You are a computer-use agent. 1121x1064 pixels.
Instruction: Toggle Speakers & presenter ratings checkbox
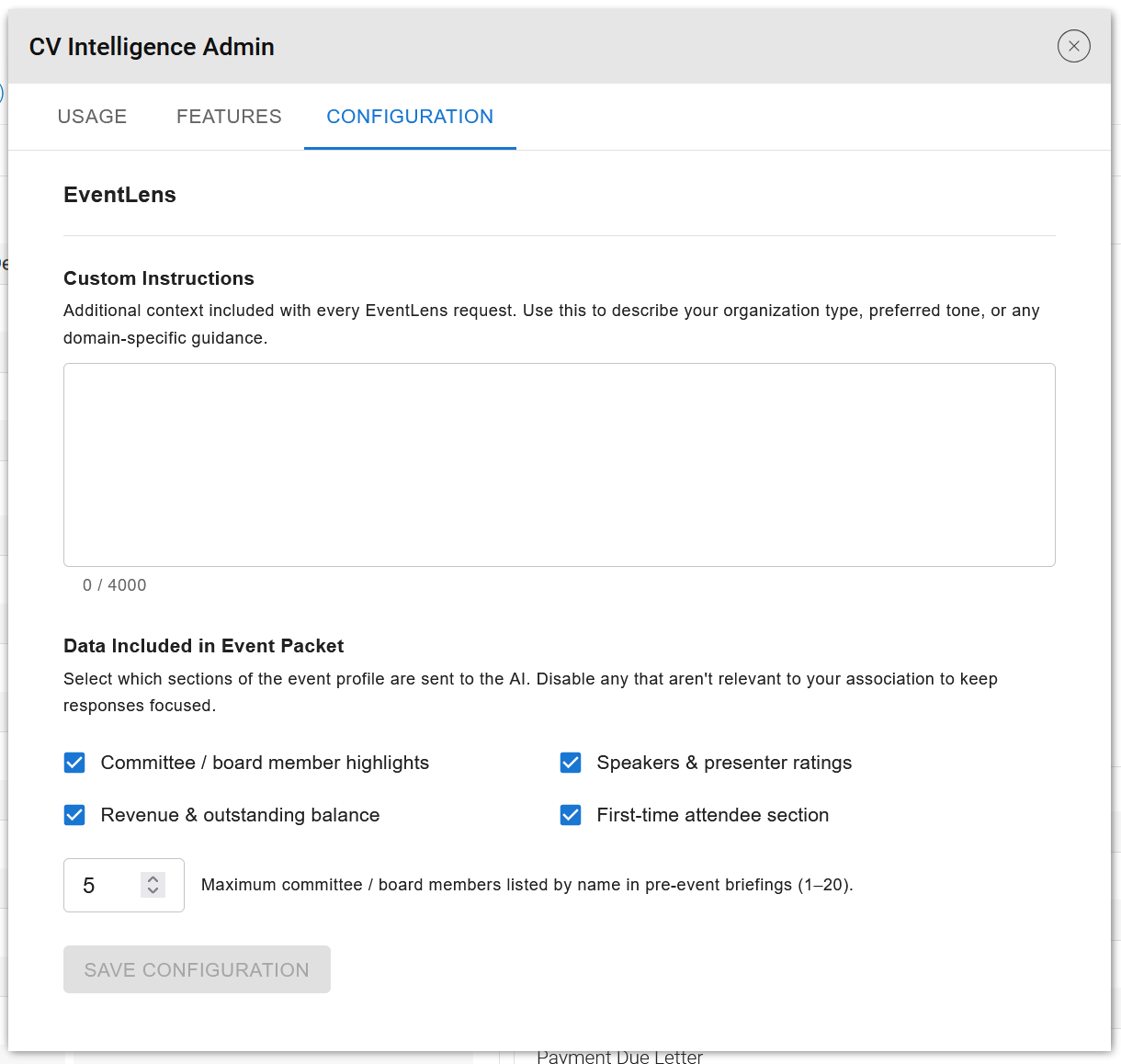571,763
